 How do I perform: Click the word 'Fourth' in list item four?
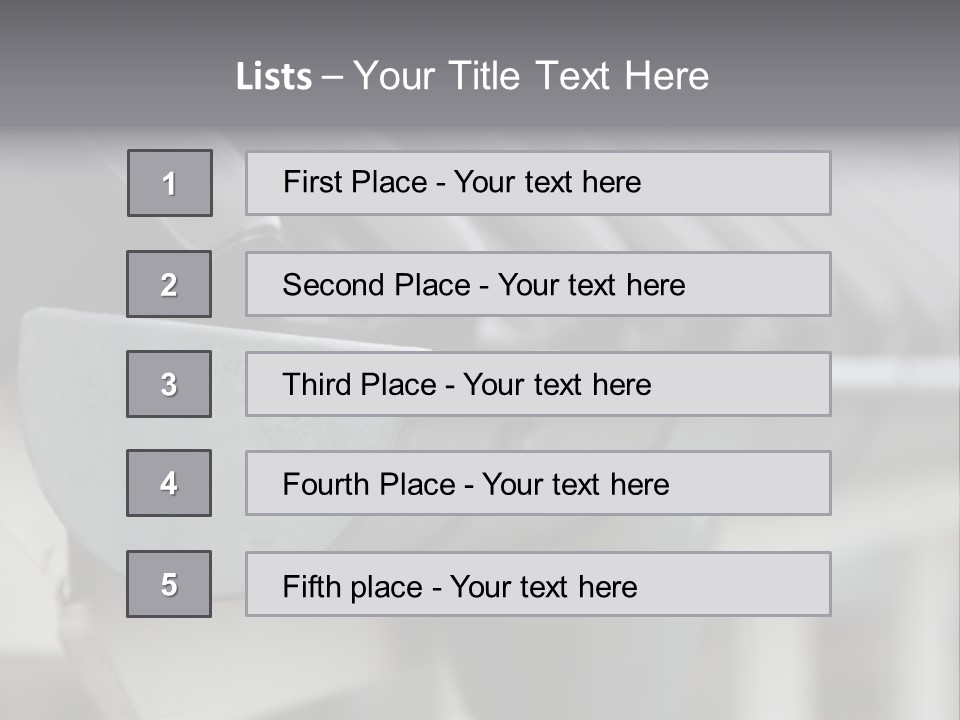pyautogui.click(x=328, y=485)
